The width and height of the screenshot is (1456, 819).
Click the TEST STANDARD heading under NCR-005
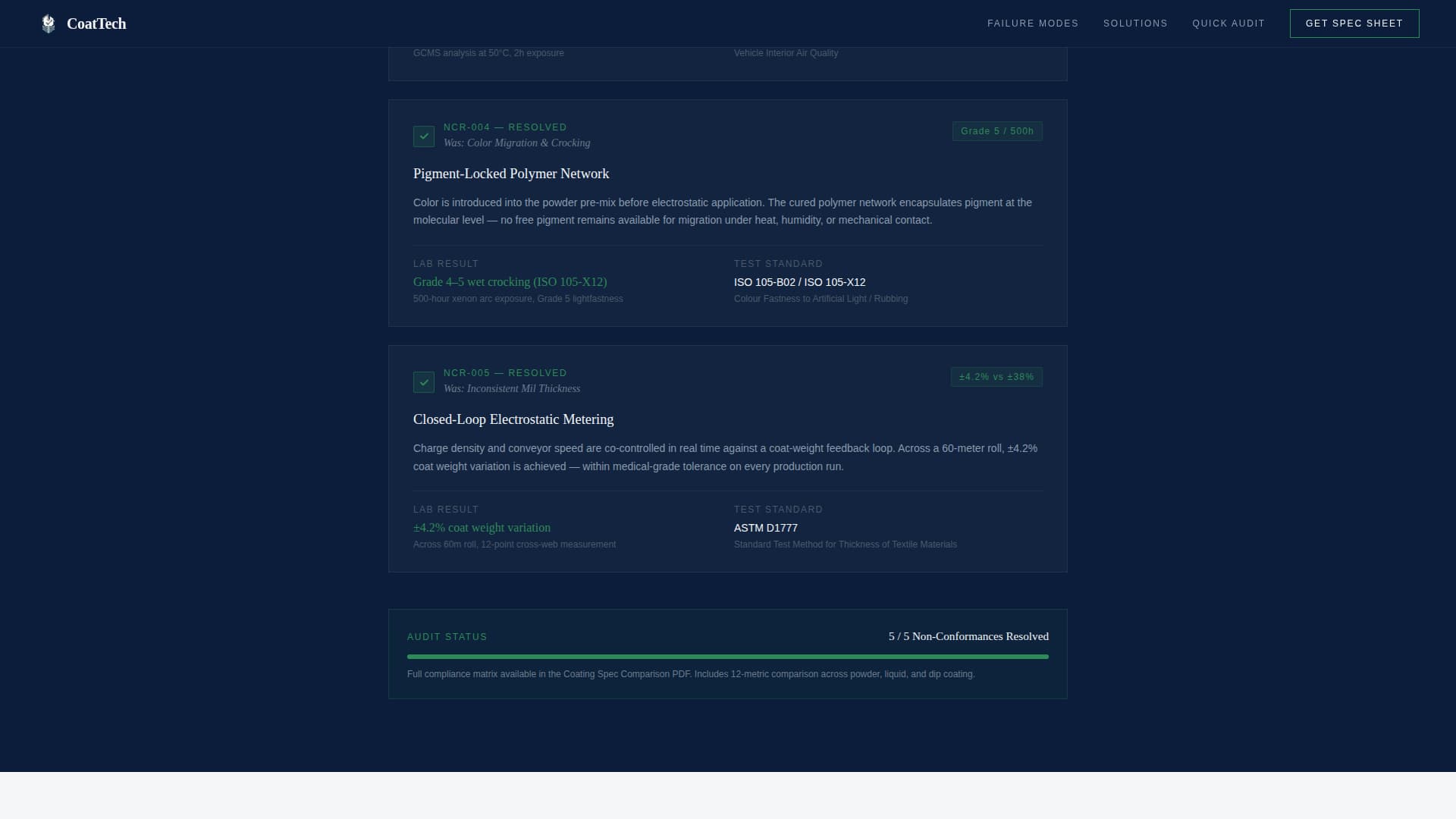click(x=778, y=509)
